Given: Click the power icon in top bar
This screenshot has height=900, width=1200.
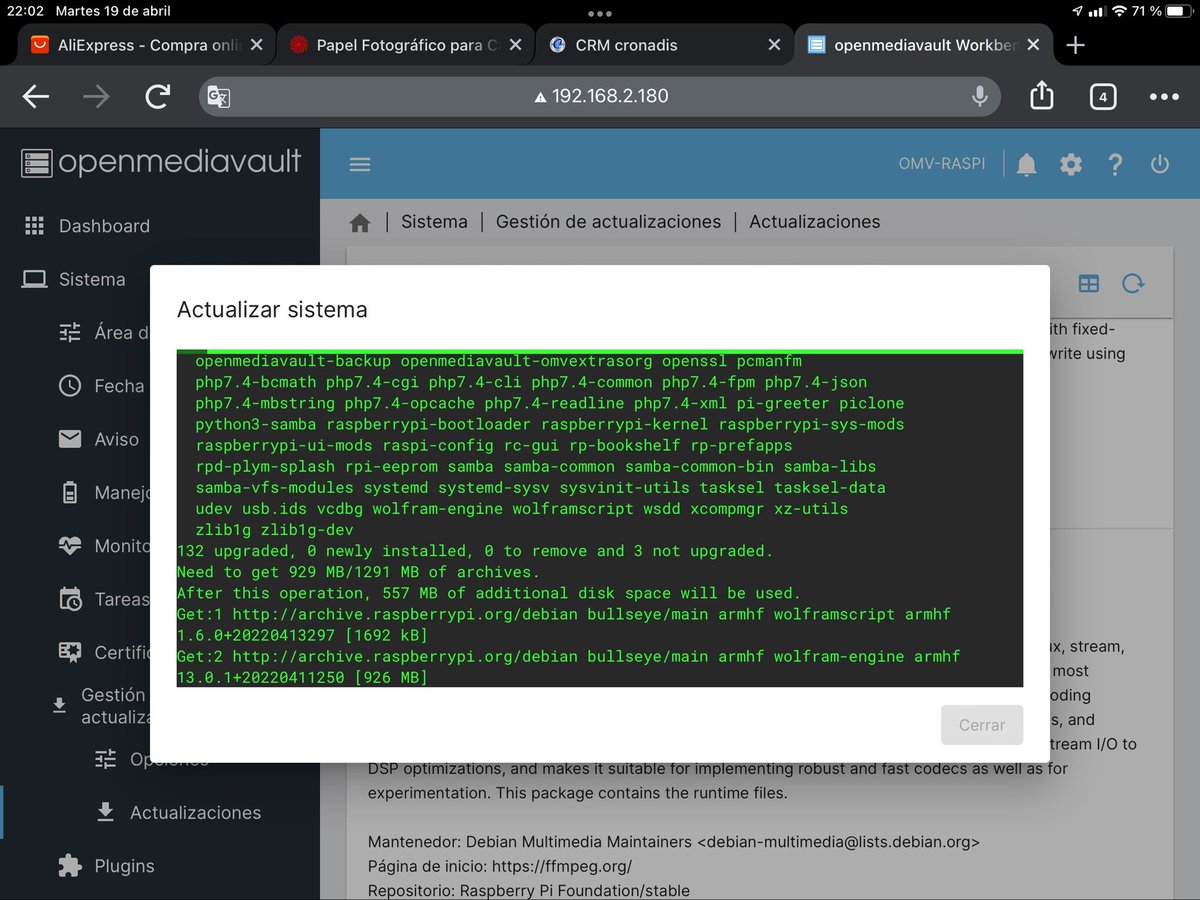Looking at the screenshot, I should (1160, 165).
